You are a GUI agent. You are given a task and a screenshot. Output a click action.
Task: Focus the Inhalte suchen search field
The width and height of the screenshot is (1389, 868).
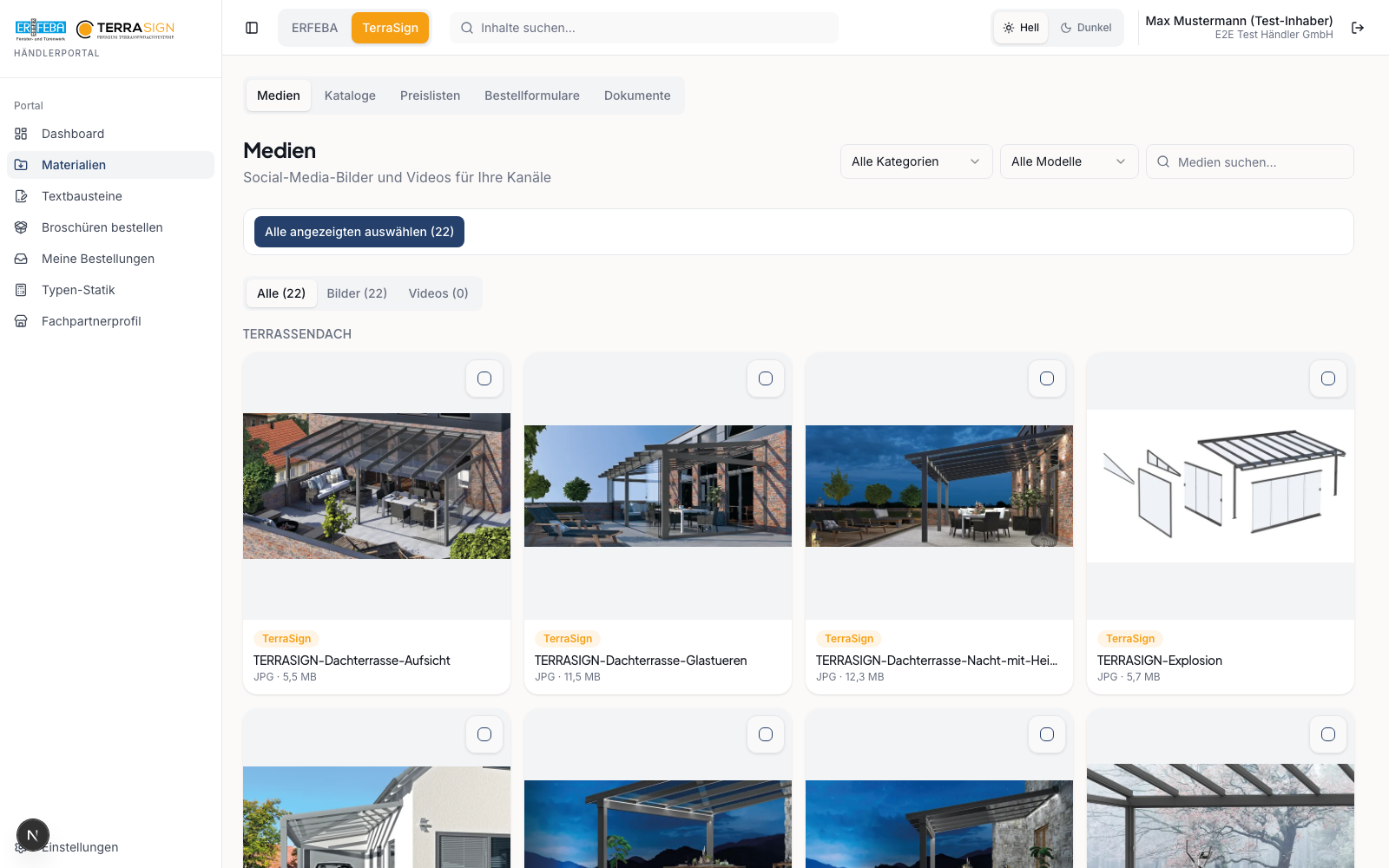(644, 28)
